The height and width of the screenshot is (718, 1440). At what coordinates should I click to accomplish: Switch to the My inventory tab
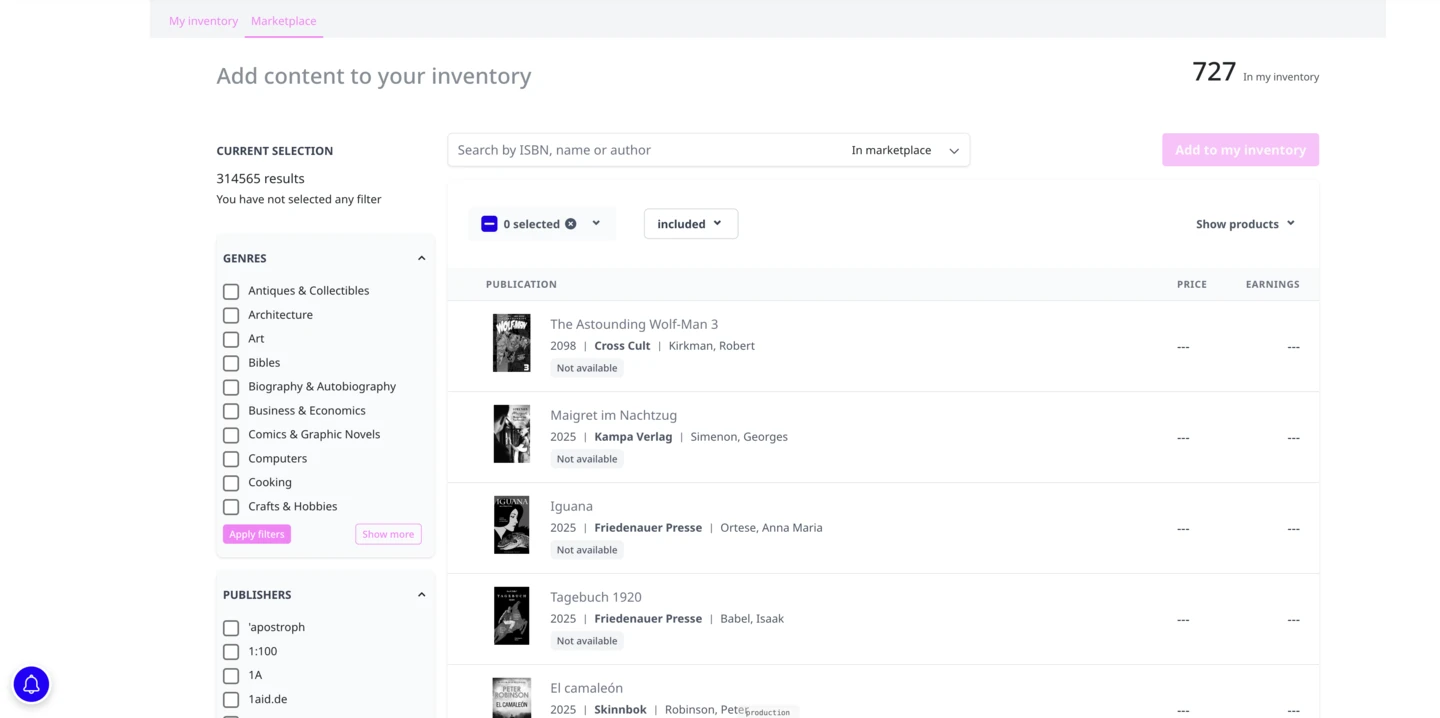click(203, 21)
